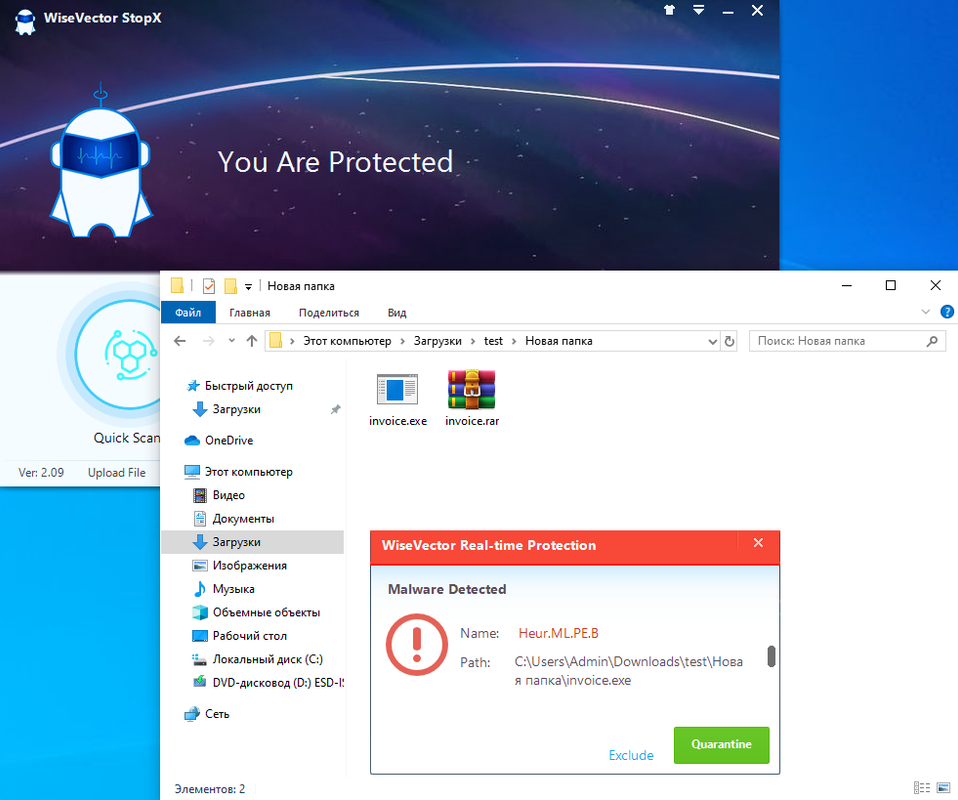Open the Поделиться ribbon tab
Viewport: 958px width, 800px height.
point(329,312)
